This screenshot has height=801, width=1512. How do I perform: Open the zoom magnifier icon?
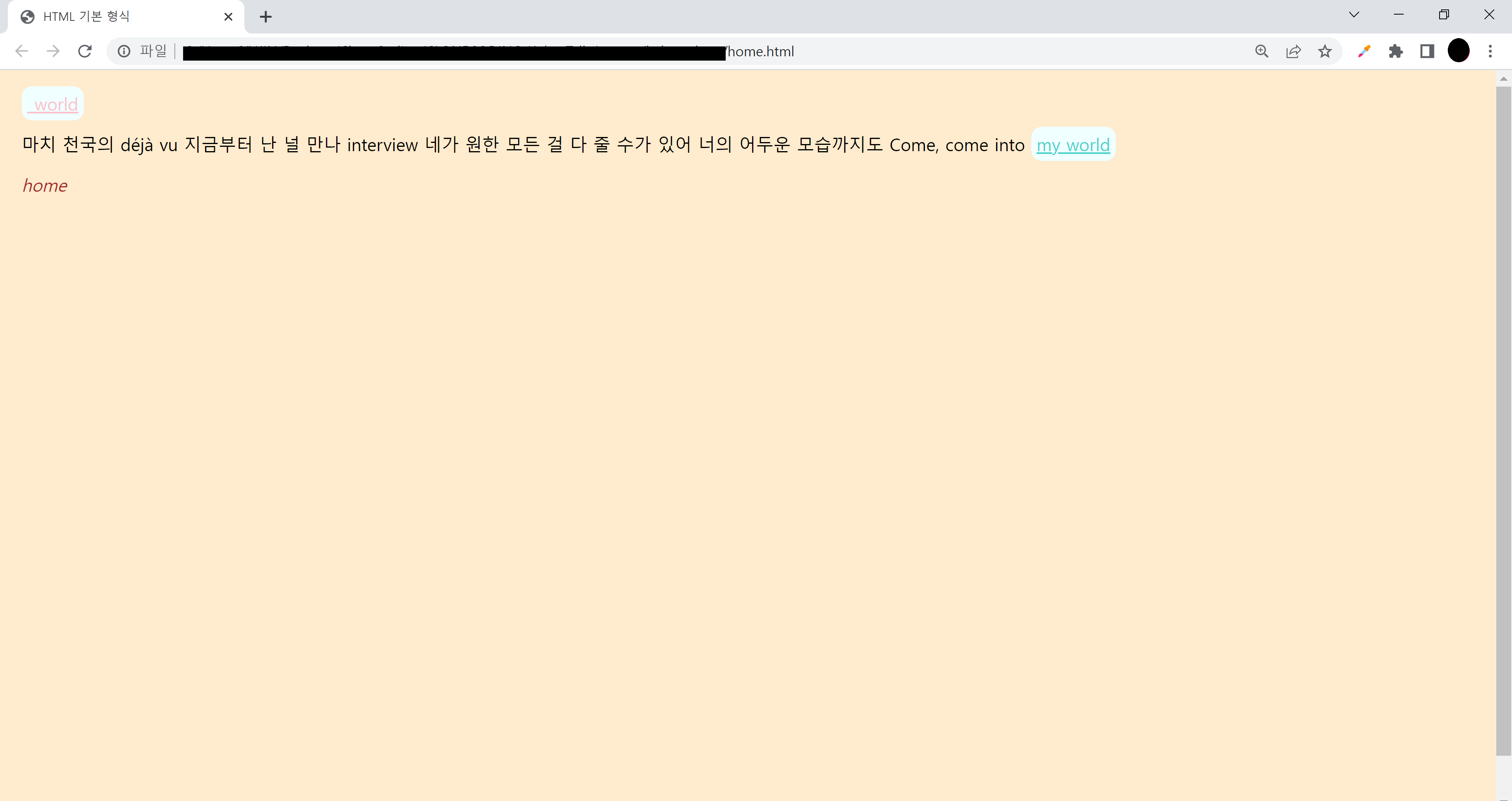pos(1261,52)
